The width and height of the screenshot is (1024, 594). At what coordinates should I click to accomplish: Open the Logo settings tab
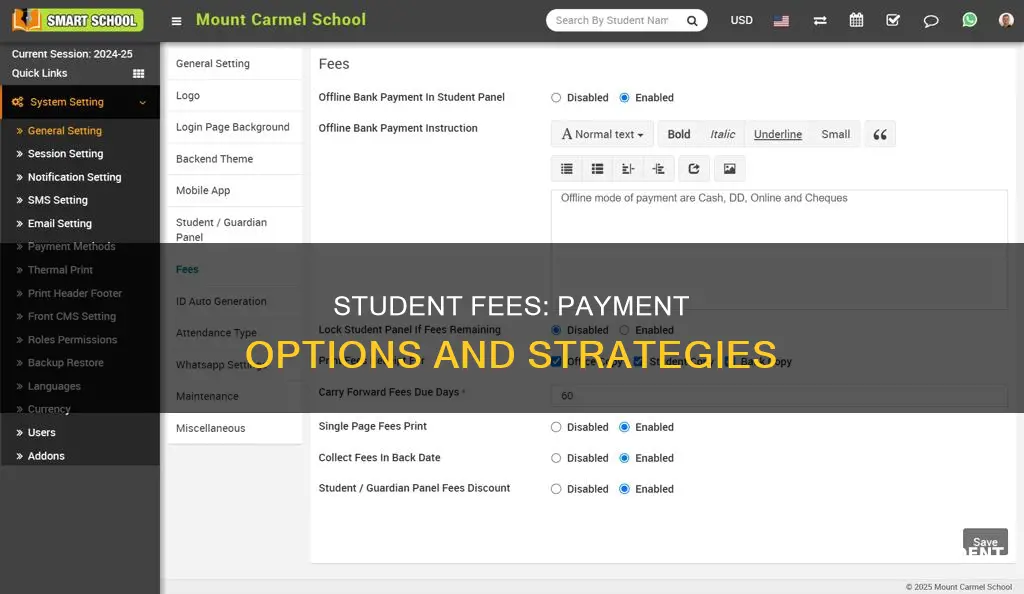tap(234, 95)
